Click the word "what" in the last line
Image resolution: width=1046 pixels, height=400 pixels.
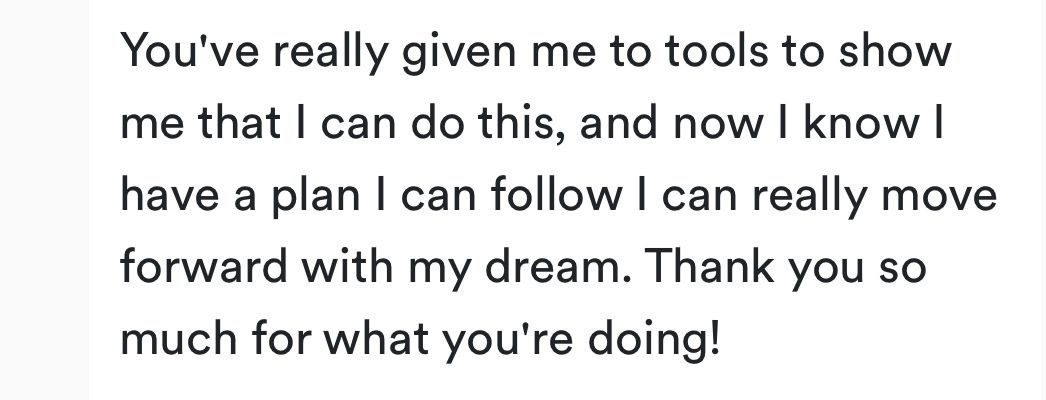pos(376,339)
